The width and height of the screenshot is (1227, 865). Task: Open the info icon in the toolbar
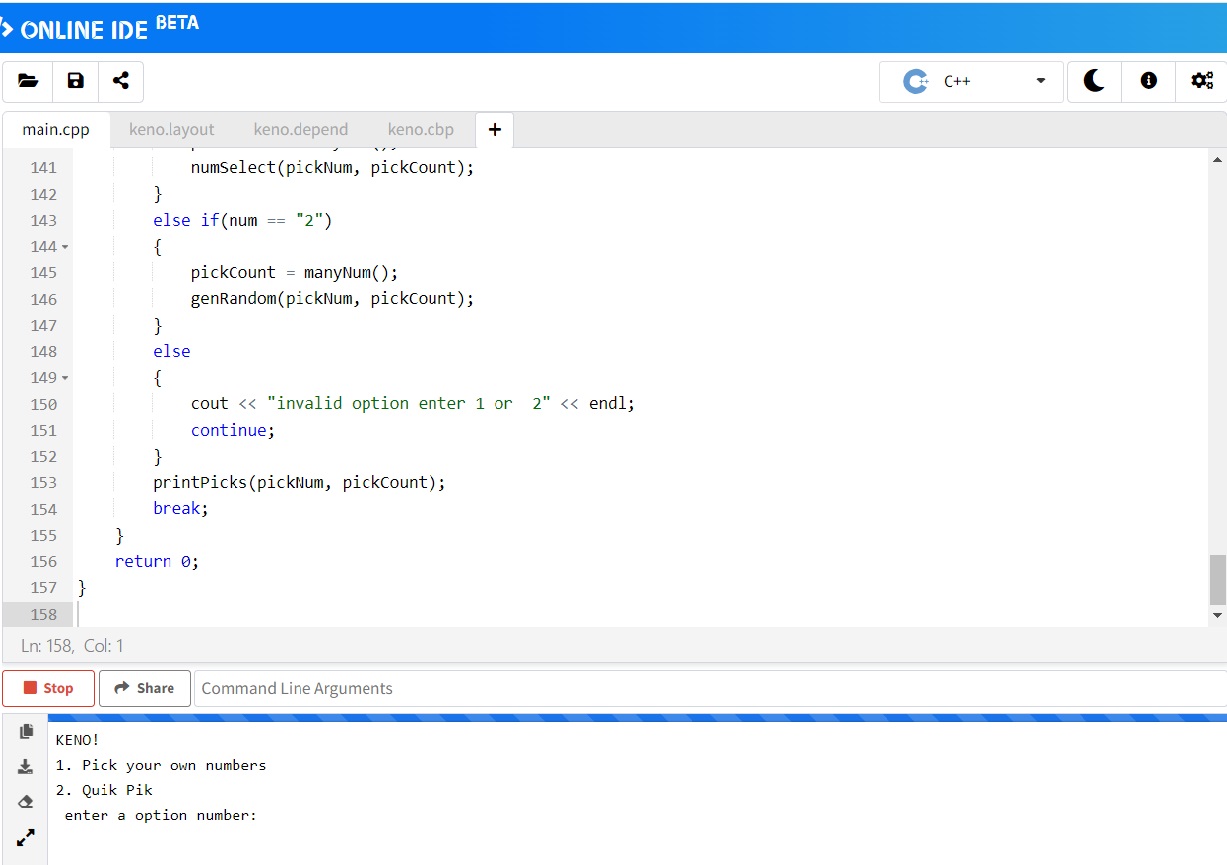[1148, 81]
